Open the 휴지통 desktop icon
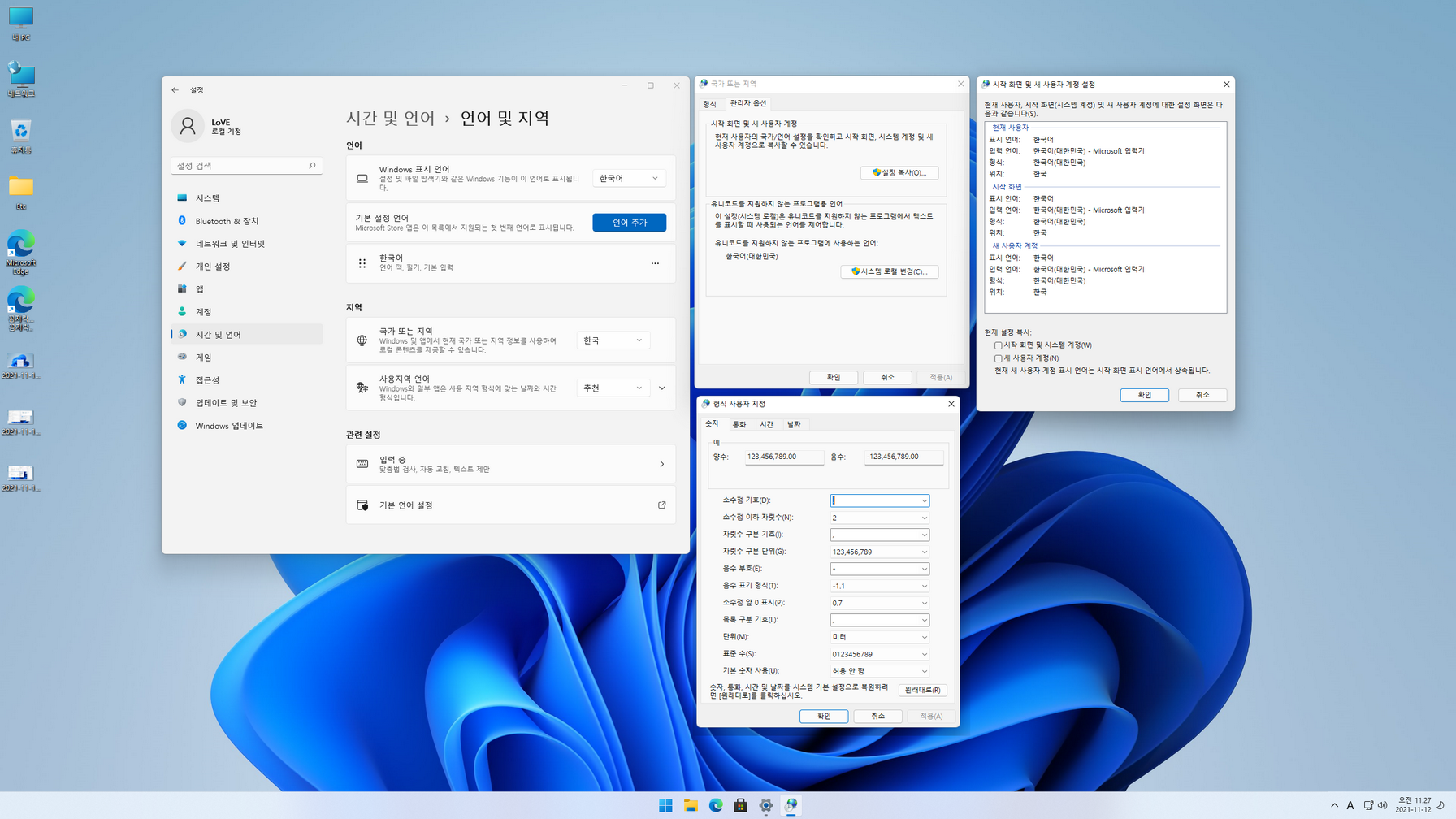The height and width of the screenshot is (819, 1456). point(21,136)
